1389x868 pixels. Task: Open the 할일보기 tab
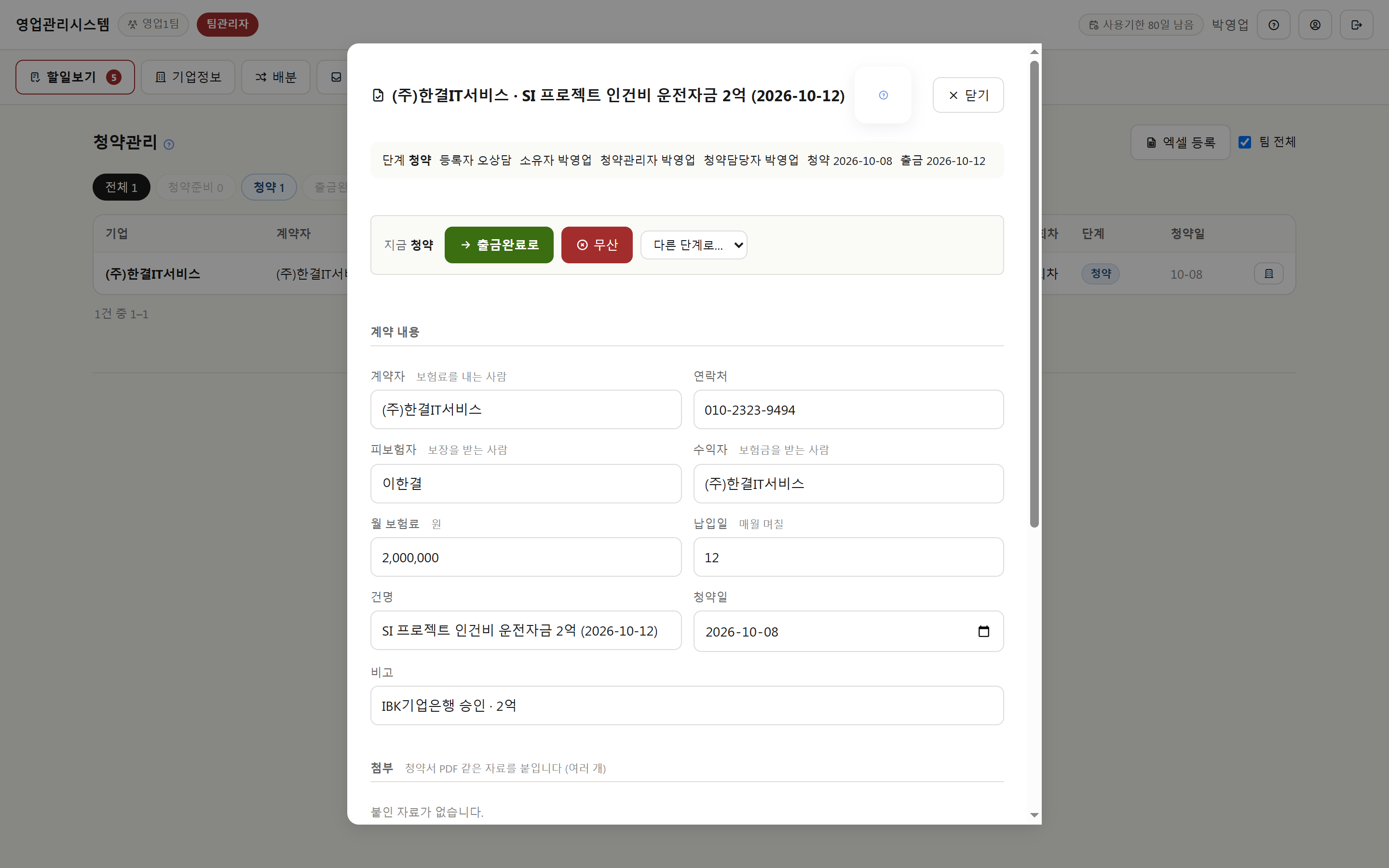(x=75, y=77)
